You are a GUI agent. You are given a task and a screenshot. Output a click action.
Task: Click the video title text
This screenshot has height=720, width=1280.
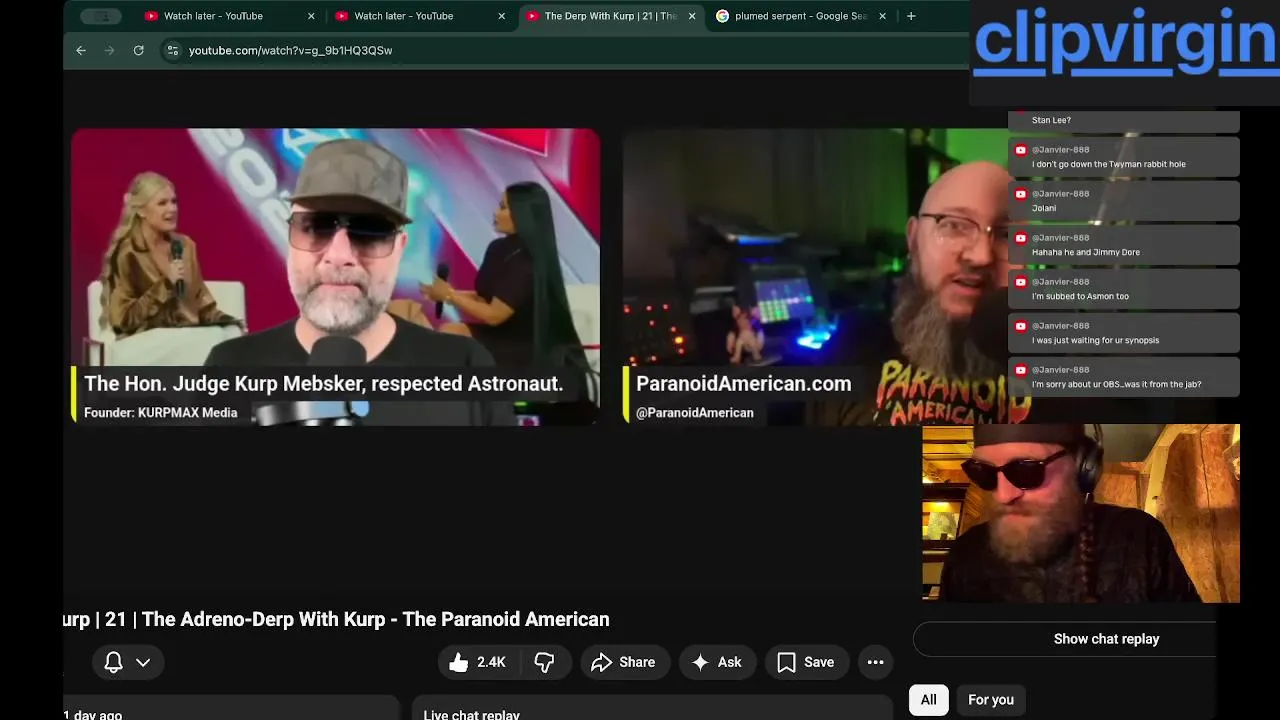coord(336,620)
